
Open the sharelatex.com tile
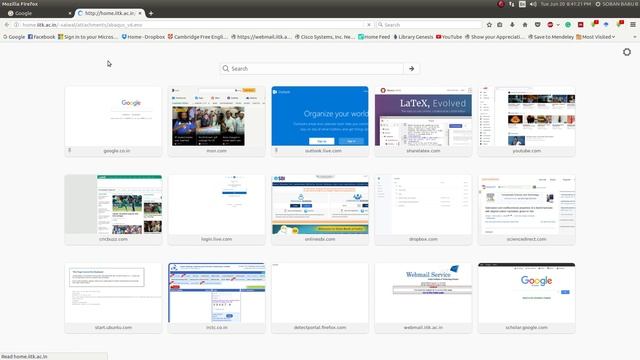(x=423, y=121)
